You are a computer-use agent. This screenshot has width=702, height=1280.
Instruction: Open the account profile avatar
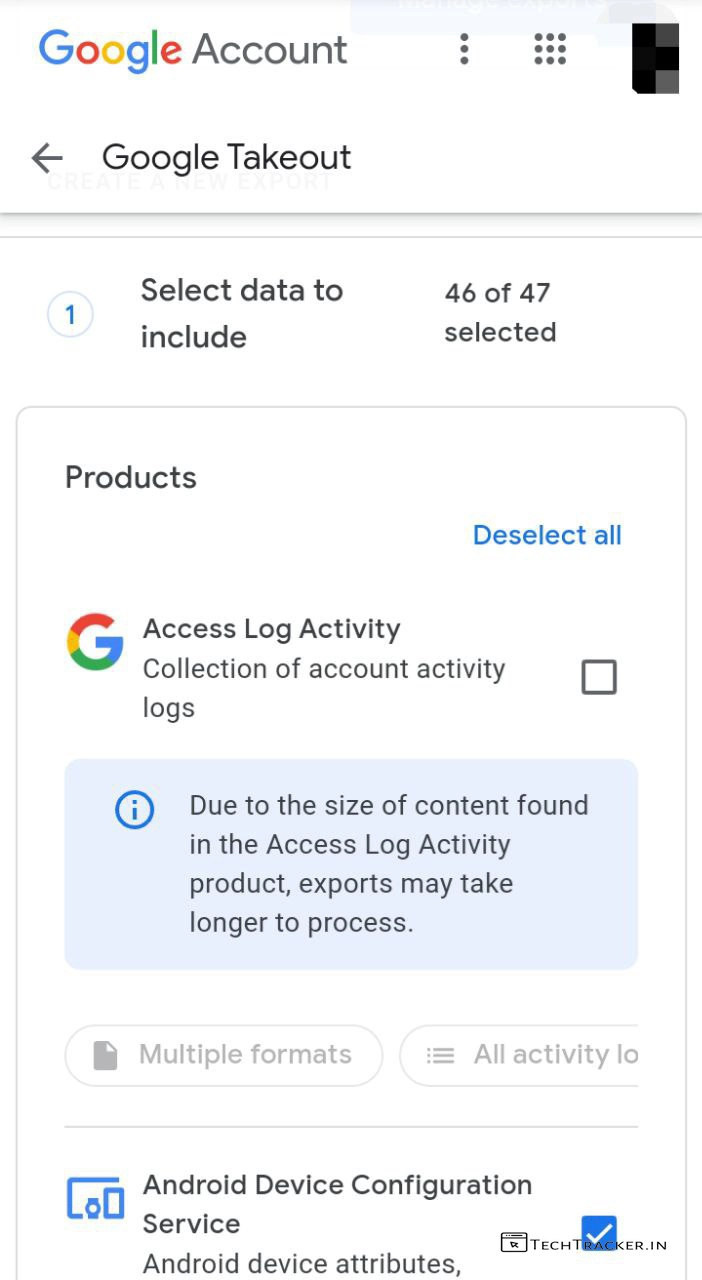pos(656,57)
